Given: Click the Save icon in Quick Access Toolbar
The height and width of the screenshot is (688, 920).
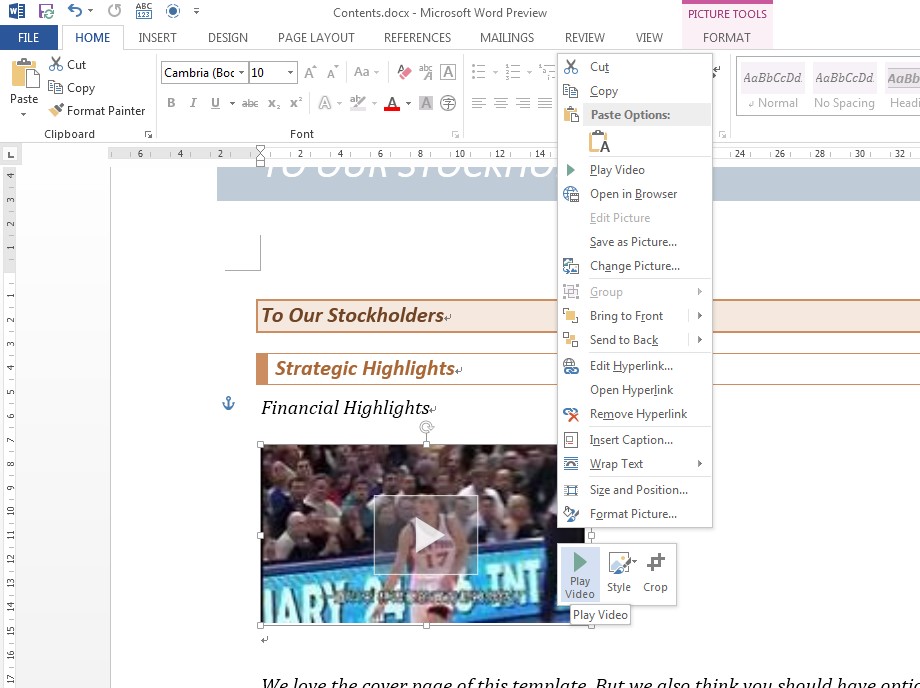Looking at the screenshot, I should pos(46,12).
